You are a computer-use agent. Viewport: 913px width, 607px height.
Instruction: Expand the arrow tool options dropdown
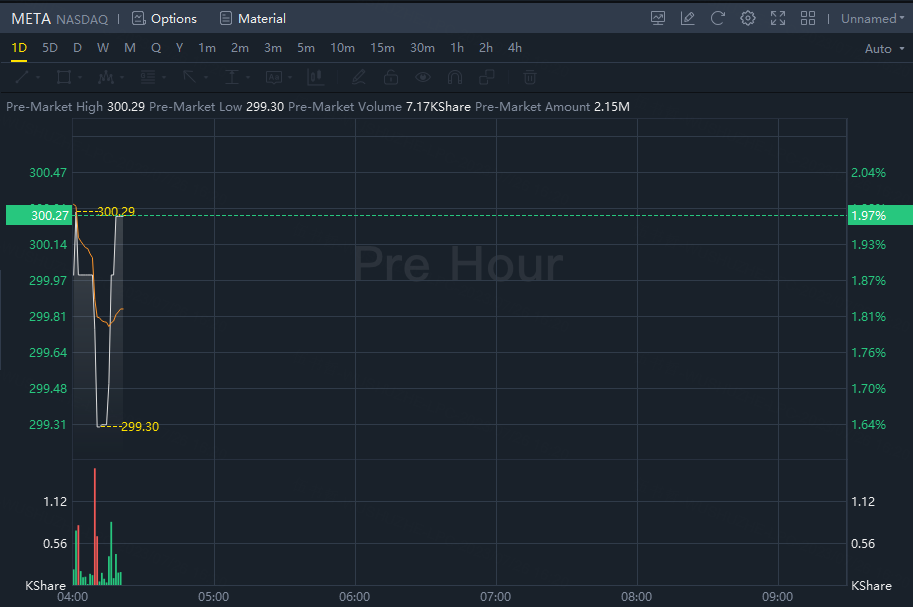pyautogui.click(x=206, y=77)
